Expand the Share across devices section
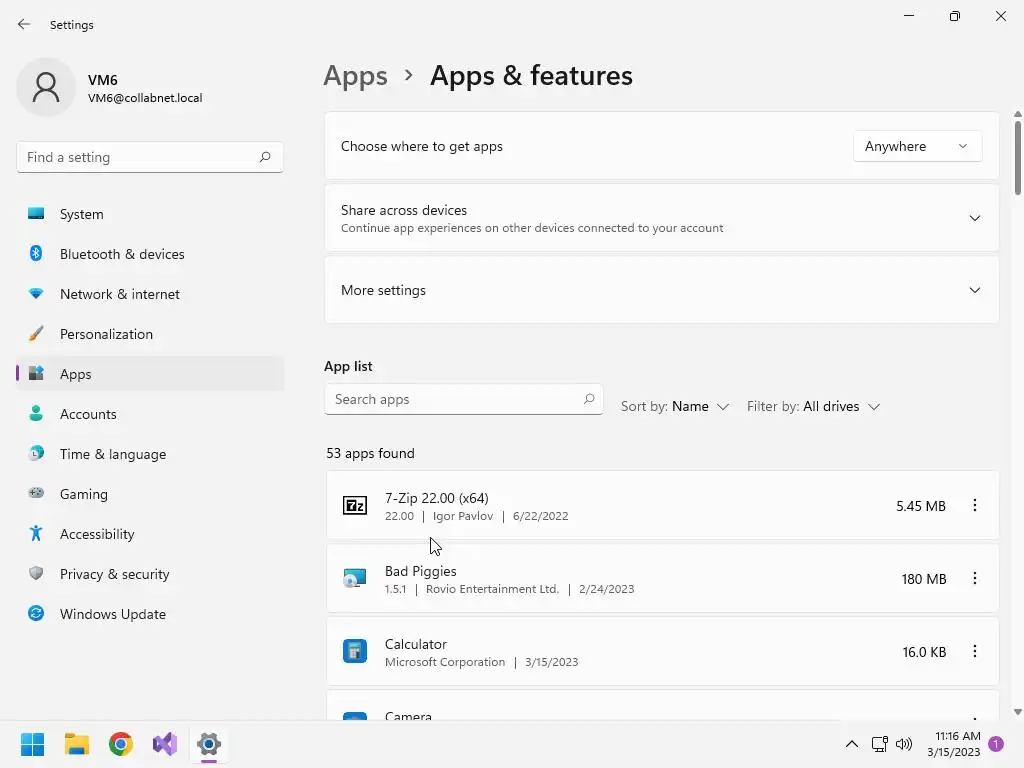This screenshot has height=768, width=1024. (x=974, y=218)
